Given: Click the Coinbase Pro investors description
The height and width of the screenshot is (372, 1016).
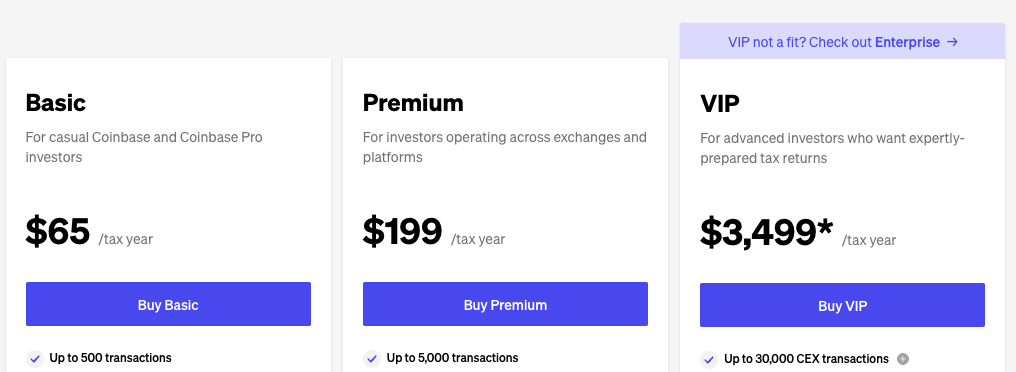Looking at the screenshot, I should (144, 147).
